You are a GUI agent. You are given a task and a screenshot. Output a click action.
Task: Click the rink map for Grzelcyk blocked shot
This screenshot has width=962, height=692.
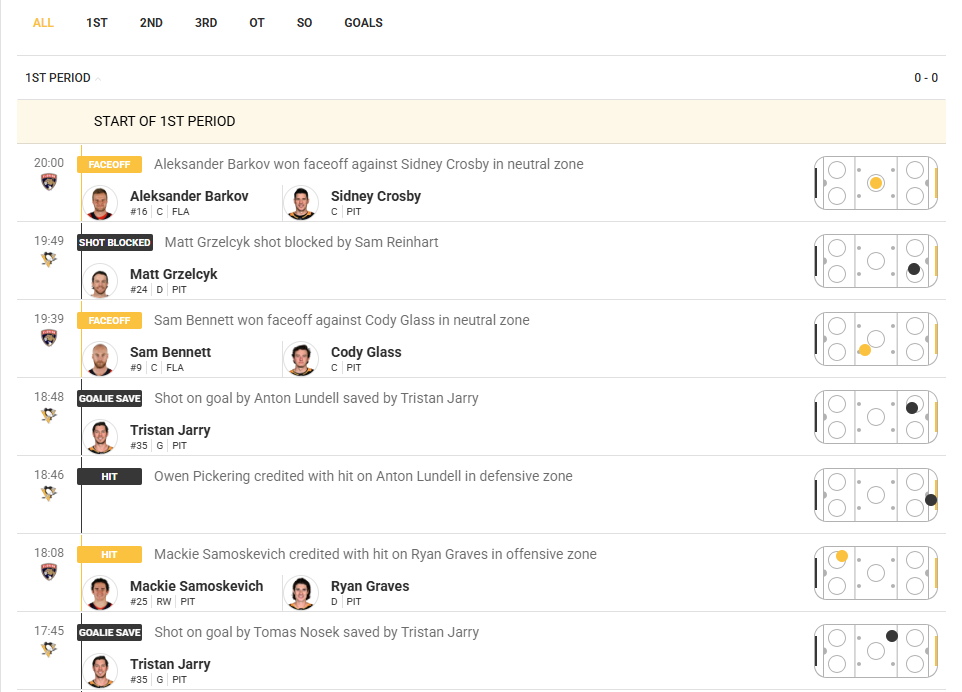(875, 261)
